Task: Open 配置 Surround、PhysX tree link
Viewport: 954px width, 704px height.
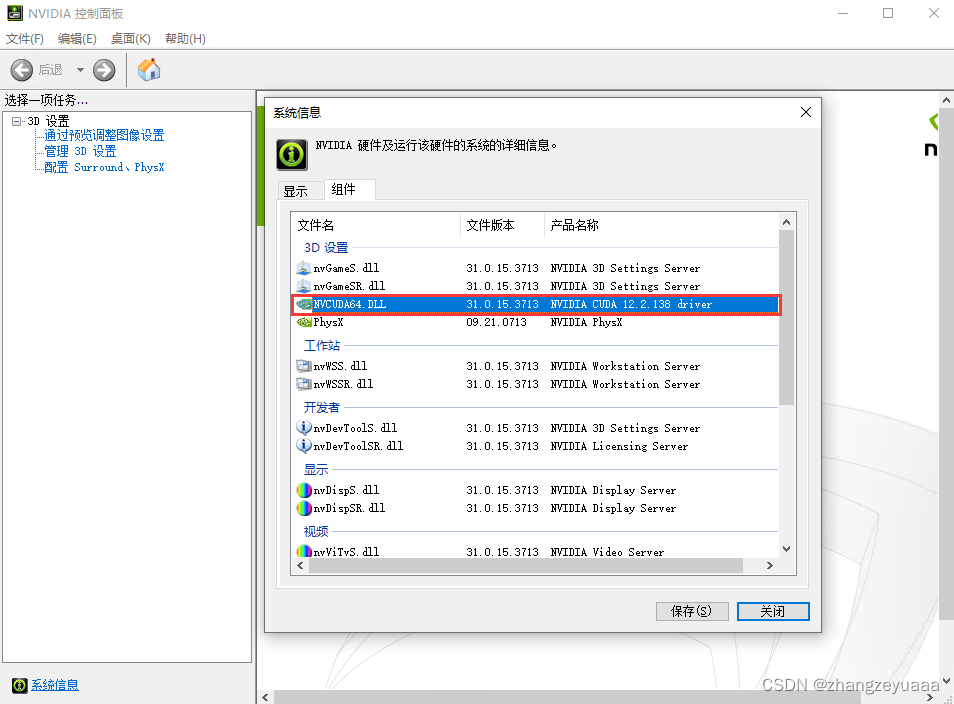Action: [x=104, y=167]
